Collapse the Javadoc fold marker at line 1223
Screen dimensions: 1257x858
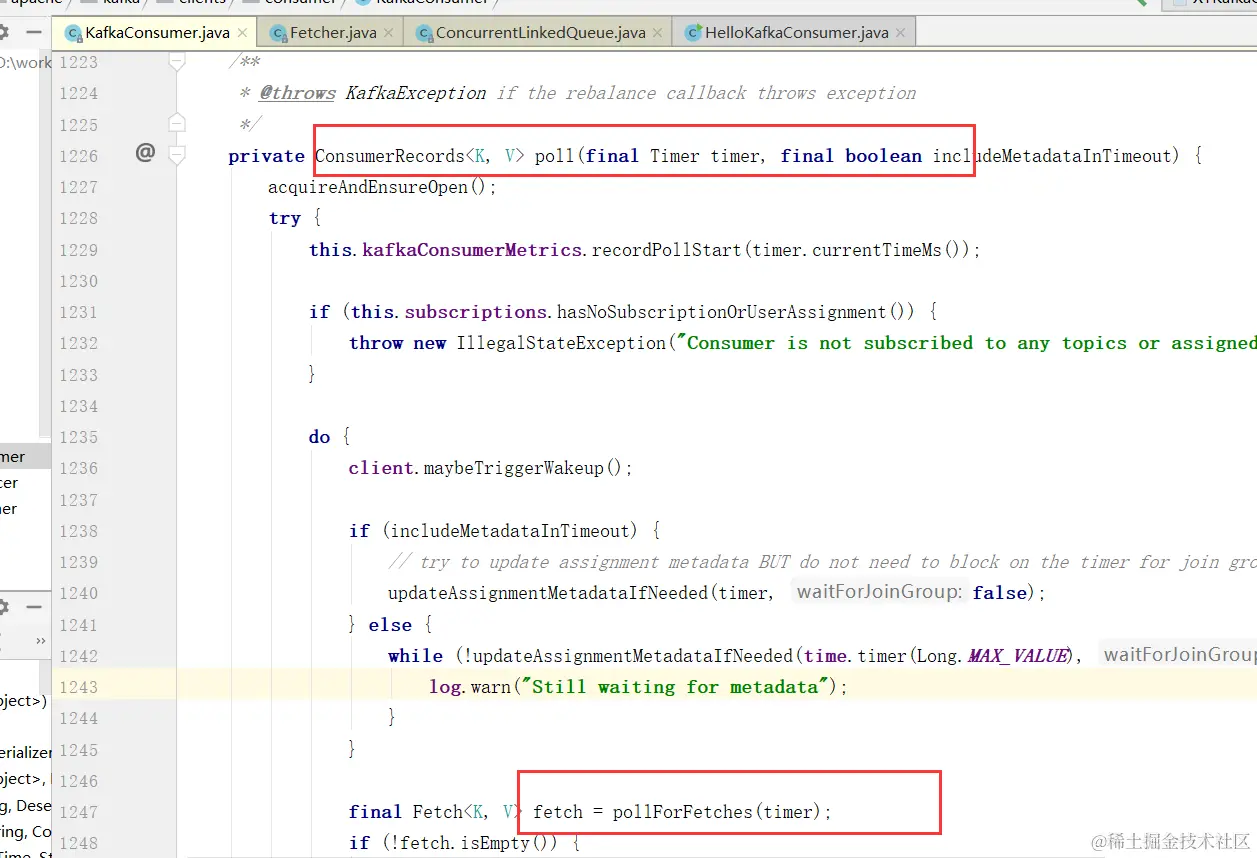[177, 62]
